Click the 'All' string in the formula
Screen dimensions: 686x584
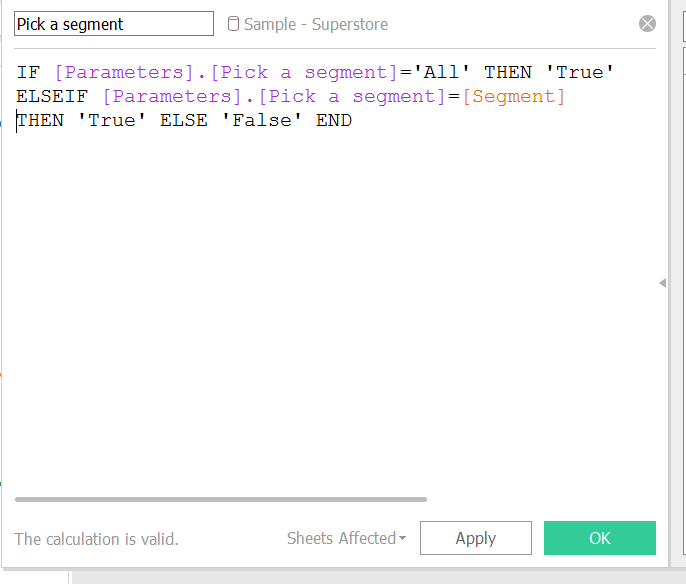[441, 72]
